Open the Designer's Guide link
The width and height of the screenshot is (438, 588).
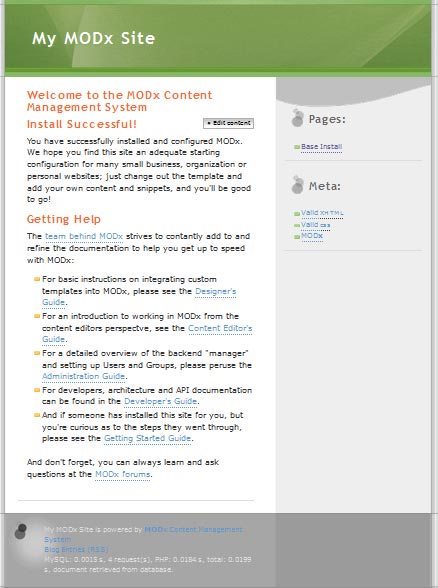(139, 297)
